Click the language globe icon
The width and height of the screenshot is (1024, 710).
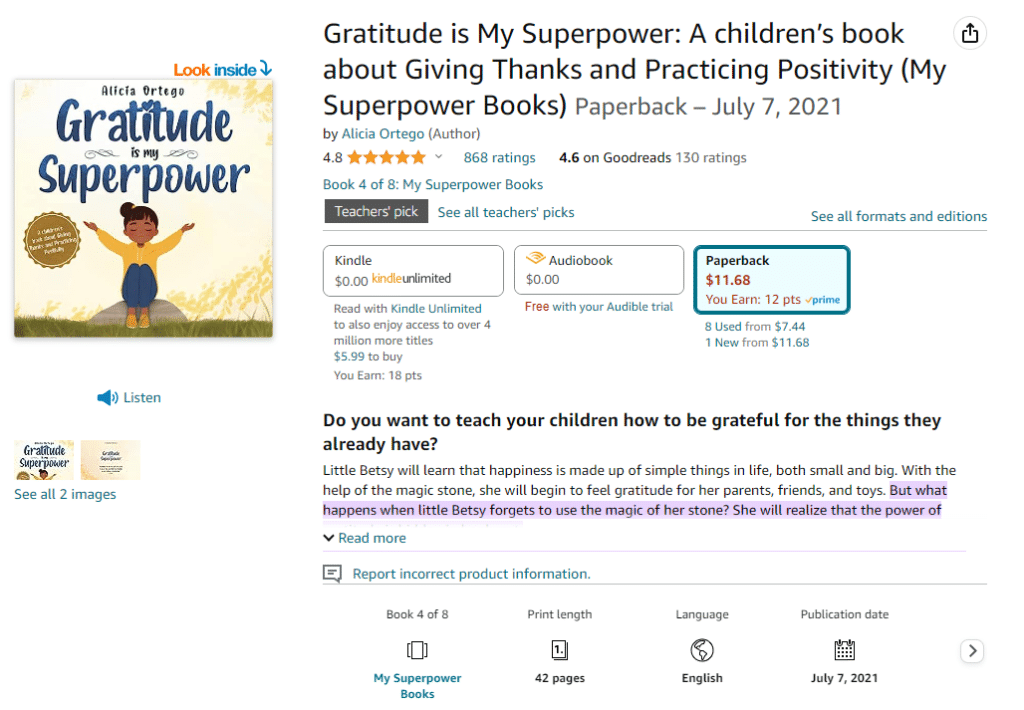[x=702, y=650]
